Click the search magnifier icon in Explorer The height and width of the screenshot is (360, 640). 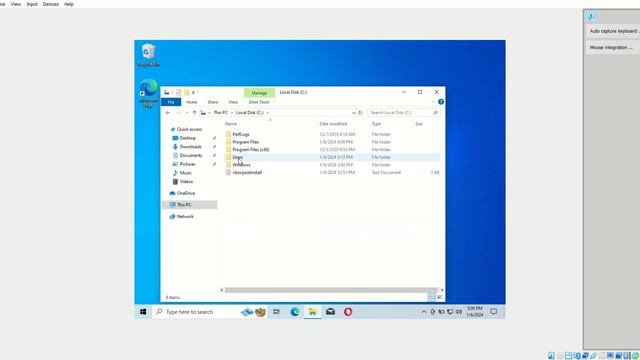pyautogui.click(x=436, y=113)
